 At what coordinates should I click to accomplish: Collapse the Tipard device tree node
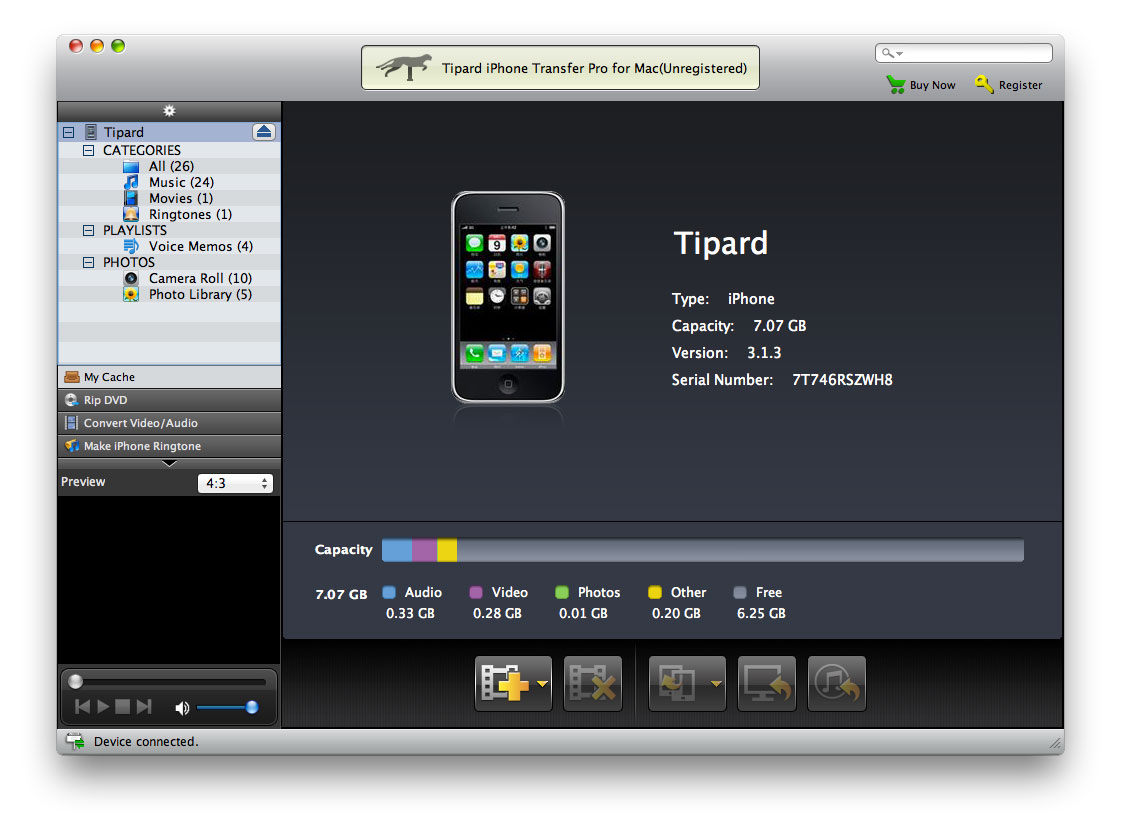(69, 132)
